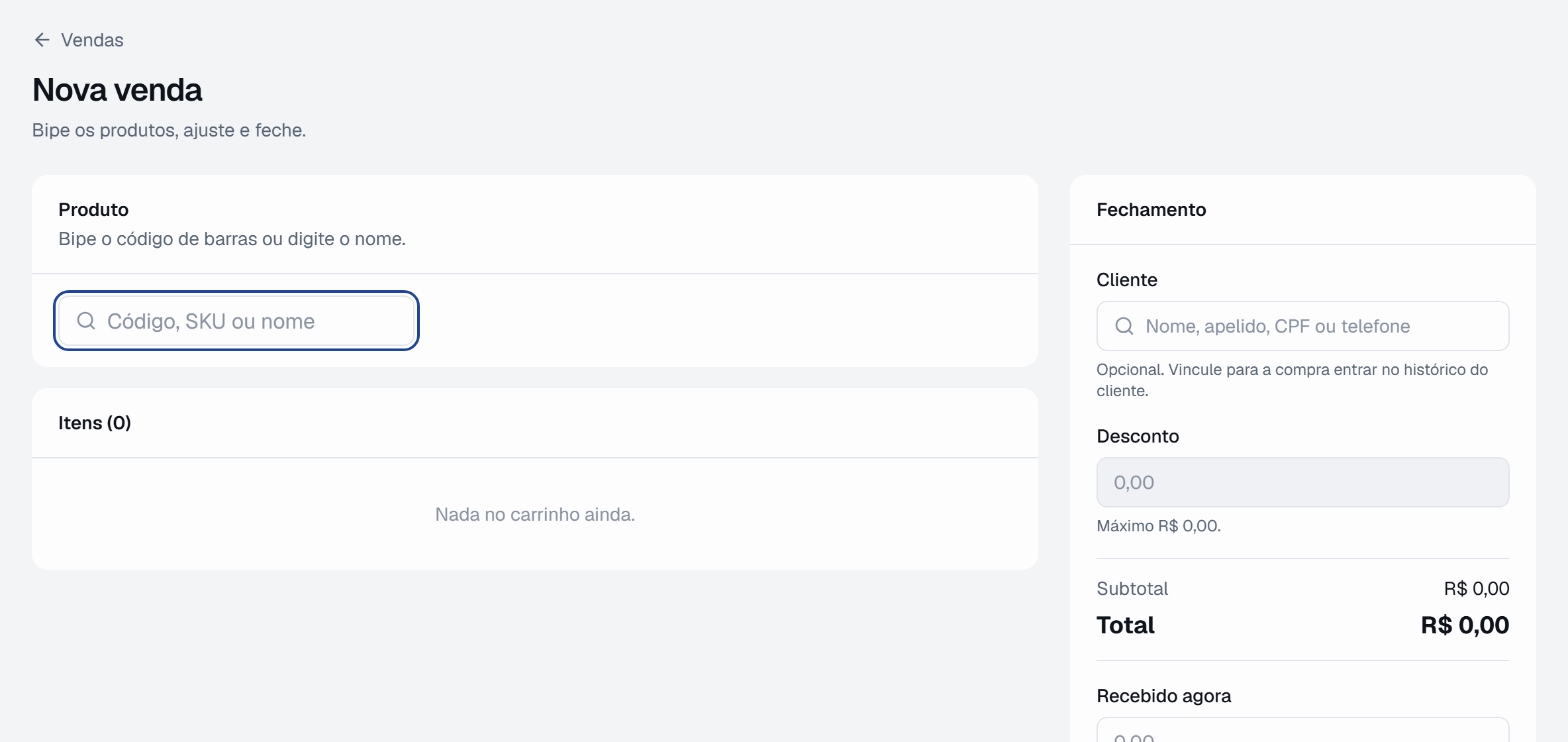Click the bold Total label
1568x742 pixels.
[1126, 625]
